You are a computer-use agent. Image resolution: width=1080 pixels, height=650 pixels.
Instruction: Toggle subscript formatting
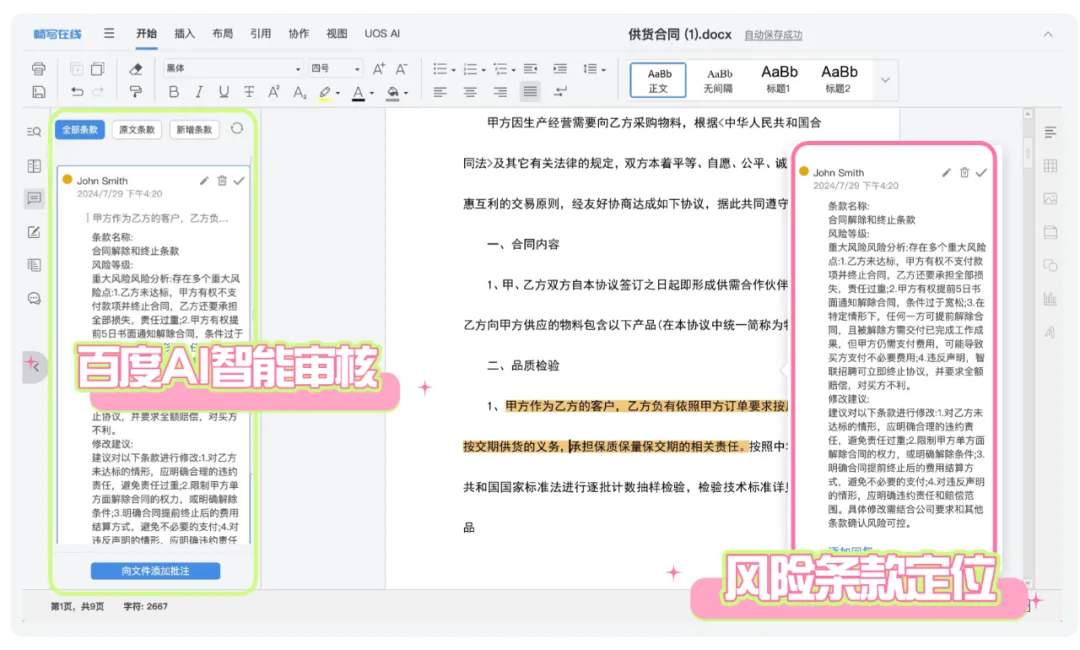point(299,92)
